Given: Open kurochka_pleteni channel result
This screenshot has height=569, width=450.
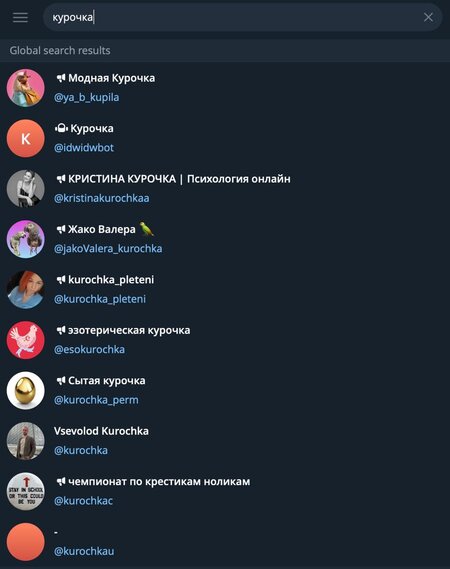Looking at the screenshot, I should [x=225, y=290].
